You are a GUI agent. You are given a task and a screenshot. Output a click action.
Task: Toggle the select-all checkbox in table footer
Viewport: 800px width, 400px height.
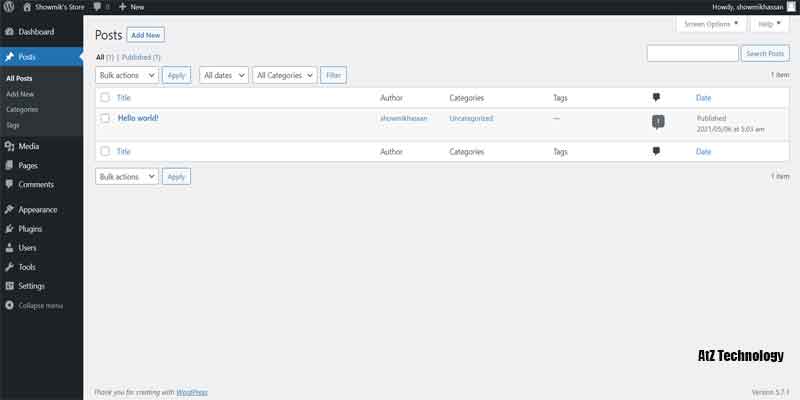105,152
